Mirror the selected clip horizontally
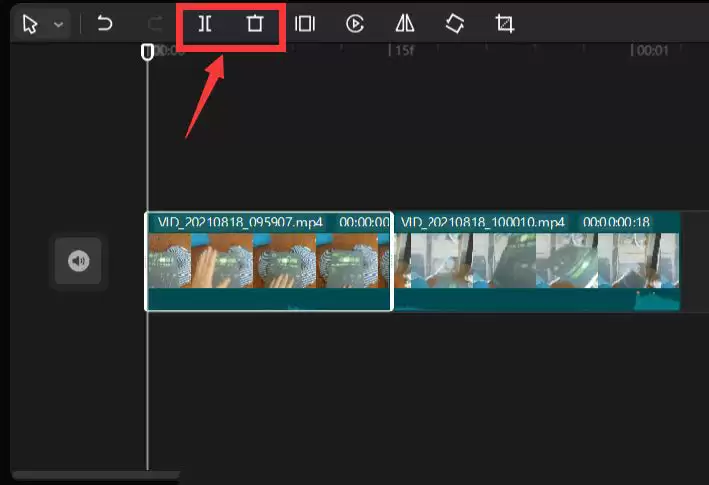 pos(405,24)
